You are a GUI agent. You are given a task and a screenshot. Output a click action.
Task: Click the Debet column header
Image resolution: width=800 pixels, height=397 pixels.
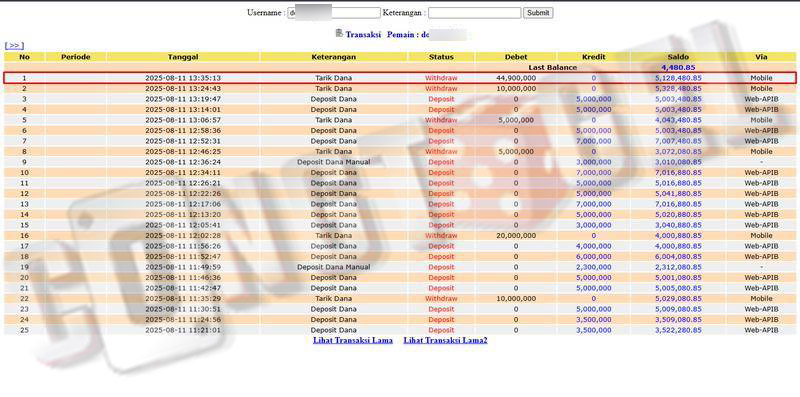pyautogui.click(x=516, y=57)
